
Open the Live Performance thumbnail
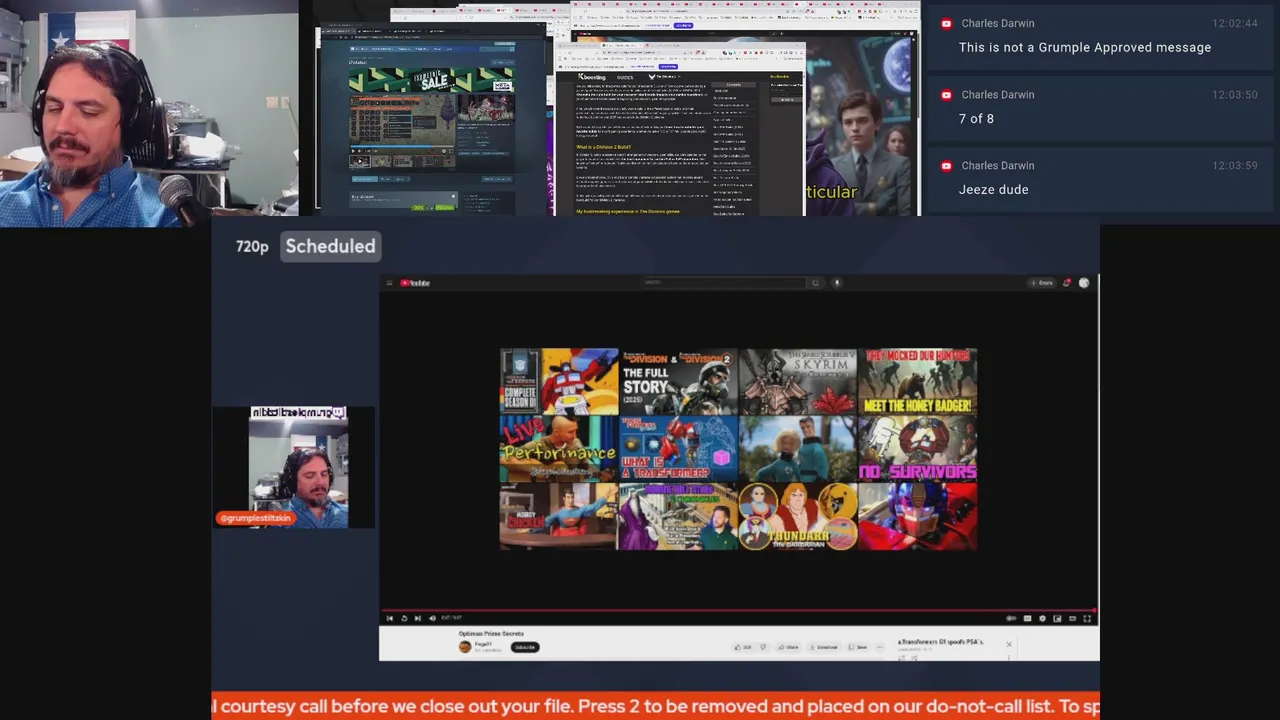pos(559,448)
